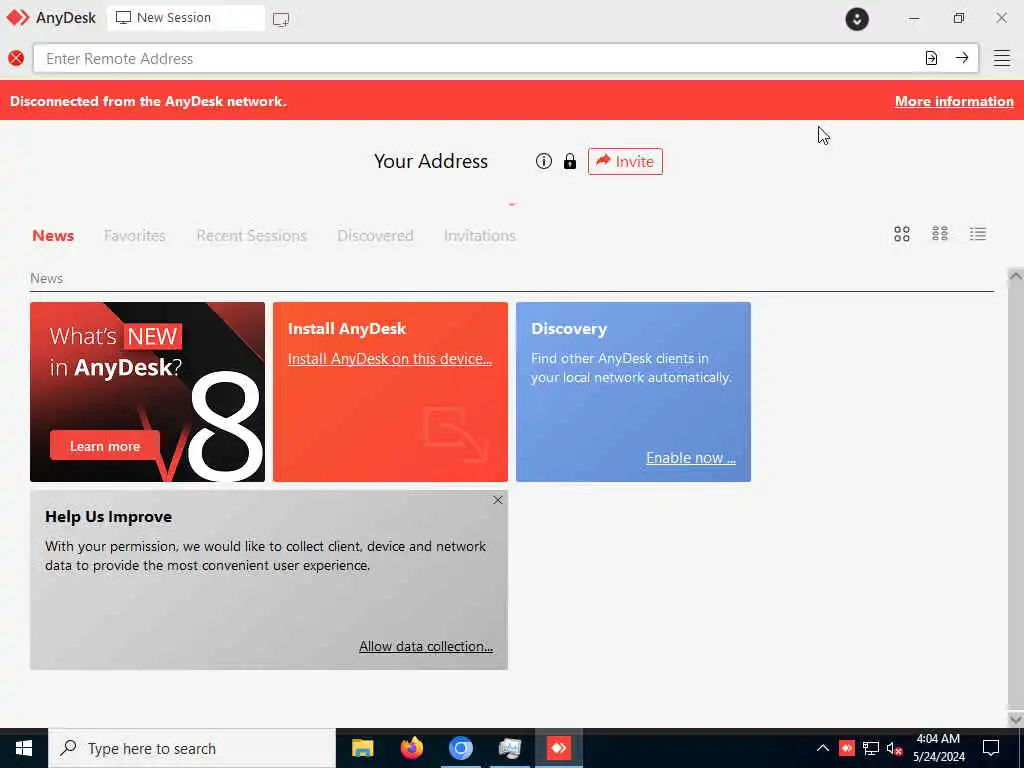Click the file transfer icon in address bar

click(x=931, y=58)
